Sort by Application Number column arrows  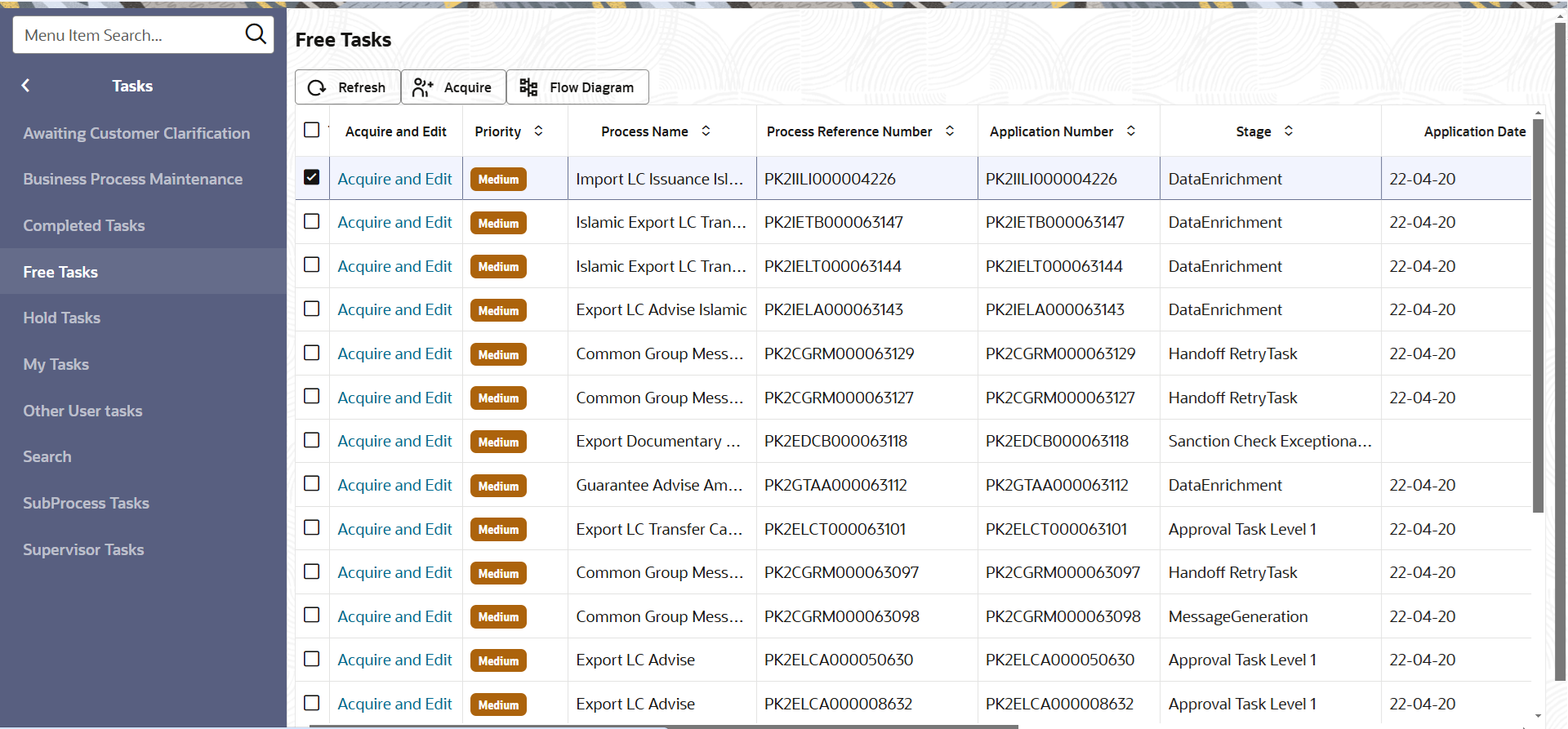pyautogui.click(x=1131, y=131)
